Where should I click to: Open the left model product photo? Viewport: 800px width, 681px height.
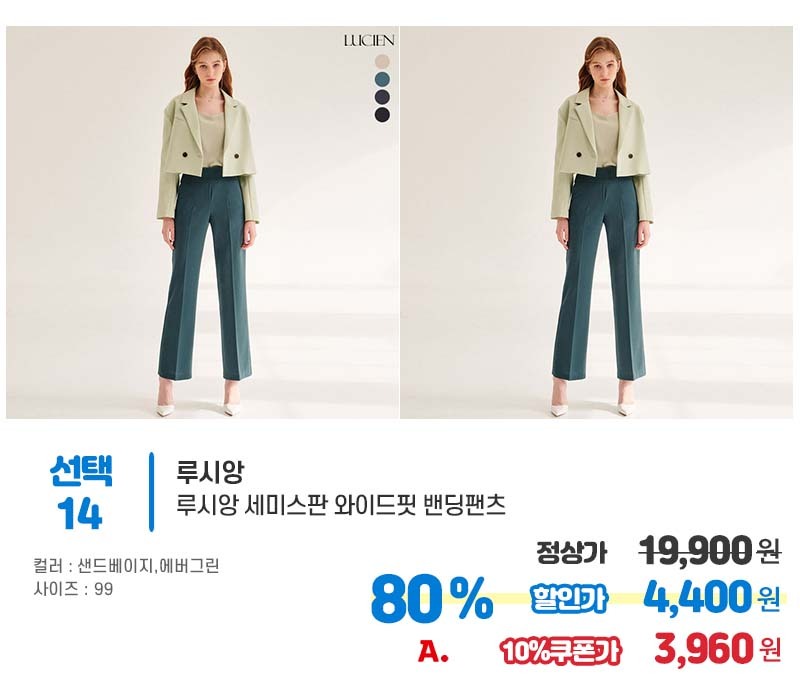[203, 222]
